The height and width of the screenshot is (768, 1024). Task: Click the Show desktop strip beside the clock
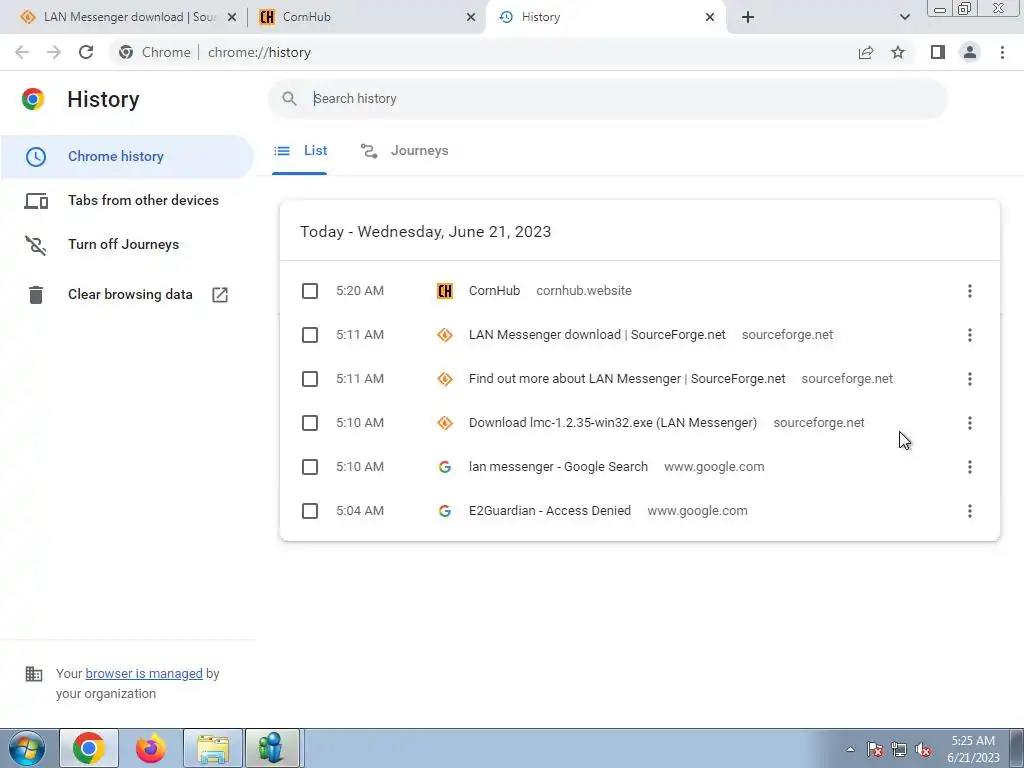click(1017, 748)
